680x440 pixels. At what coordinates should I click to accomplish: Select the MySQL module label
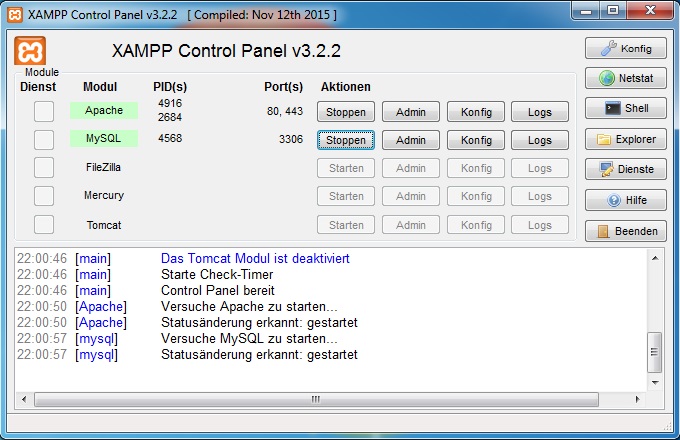click(104, 138)
